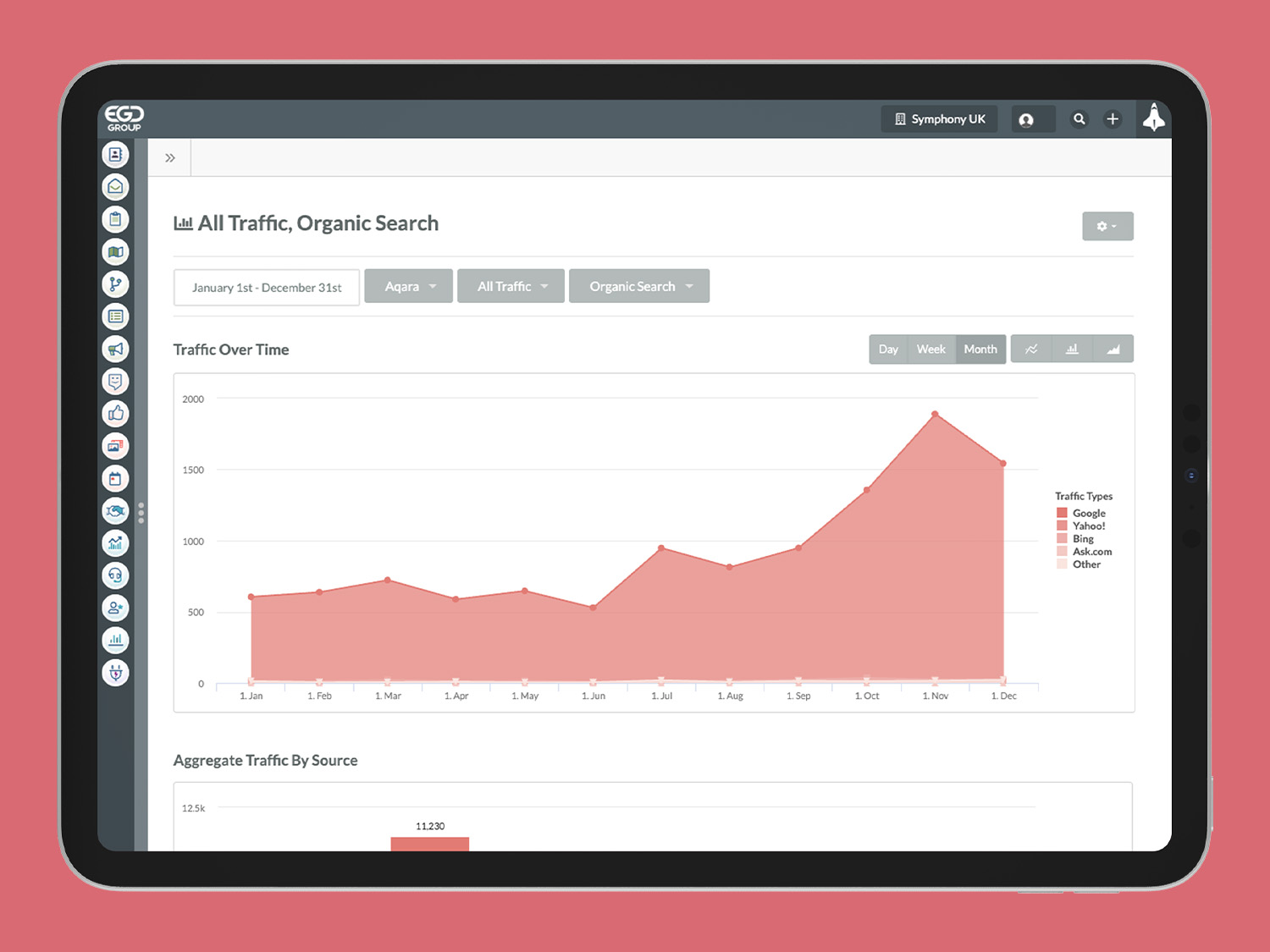Switch the chart to Day view
The width and height of the screenshot is (1270, 952).
[x=887, y=349]
